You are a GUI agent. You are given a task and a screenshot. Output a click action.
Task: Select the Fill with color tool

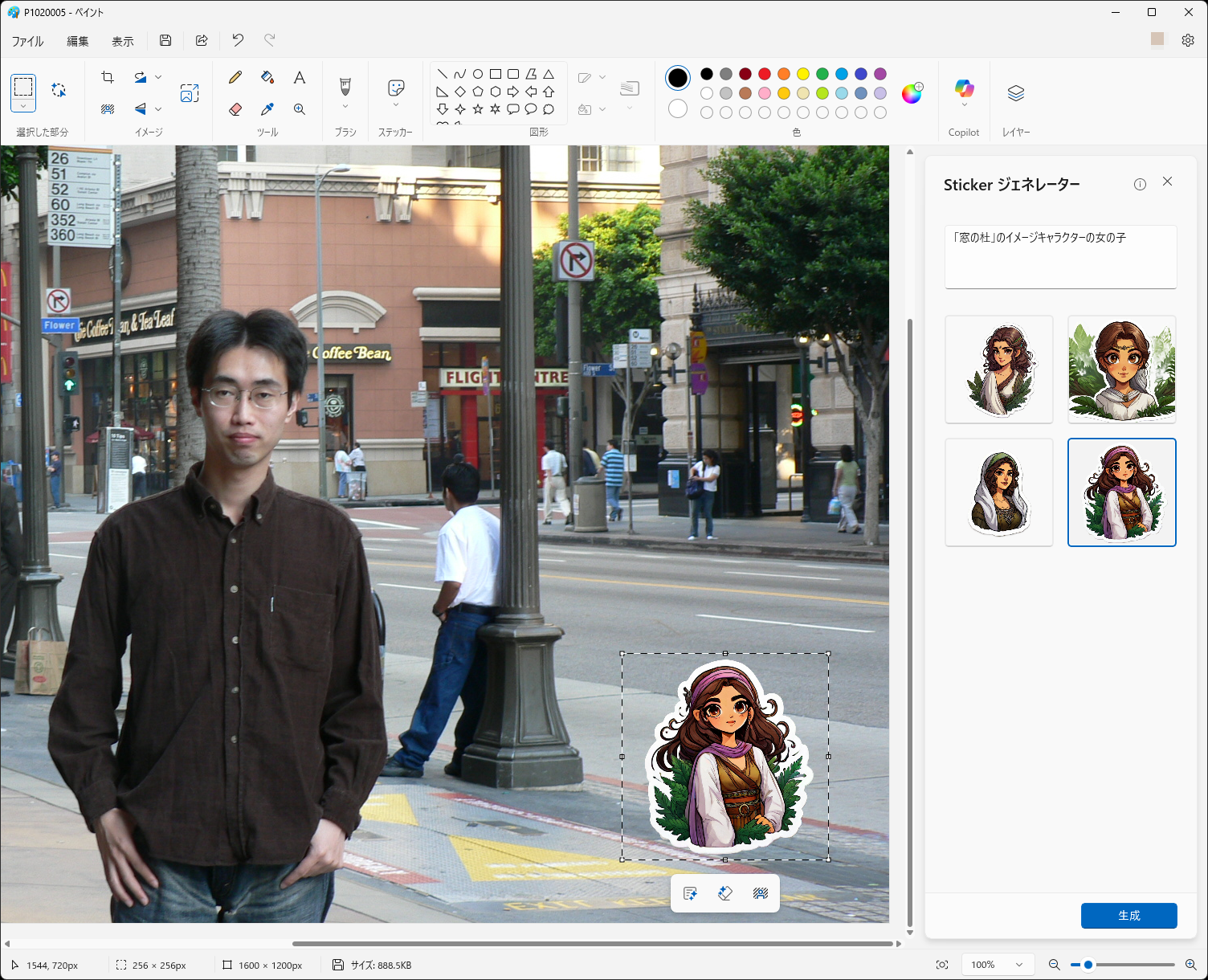[x=267, y=77]
